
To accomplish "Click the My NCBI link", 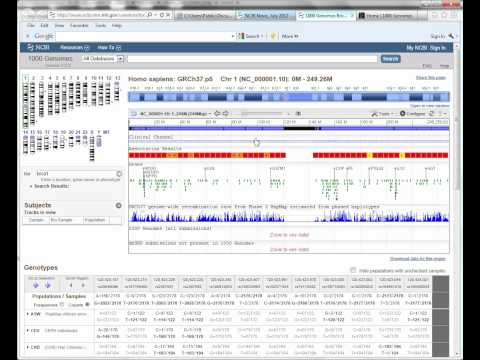I will click(x=416, y=48).
